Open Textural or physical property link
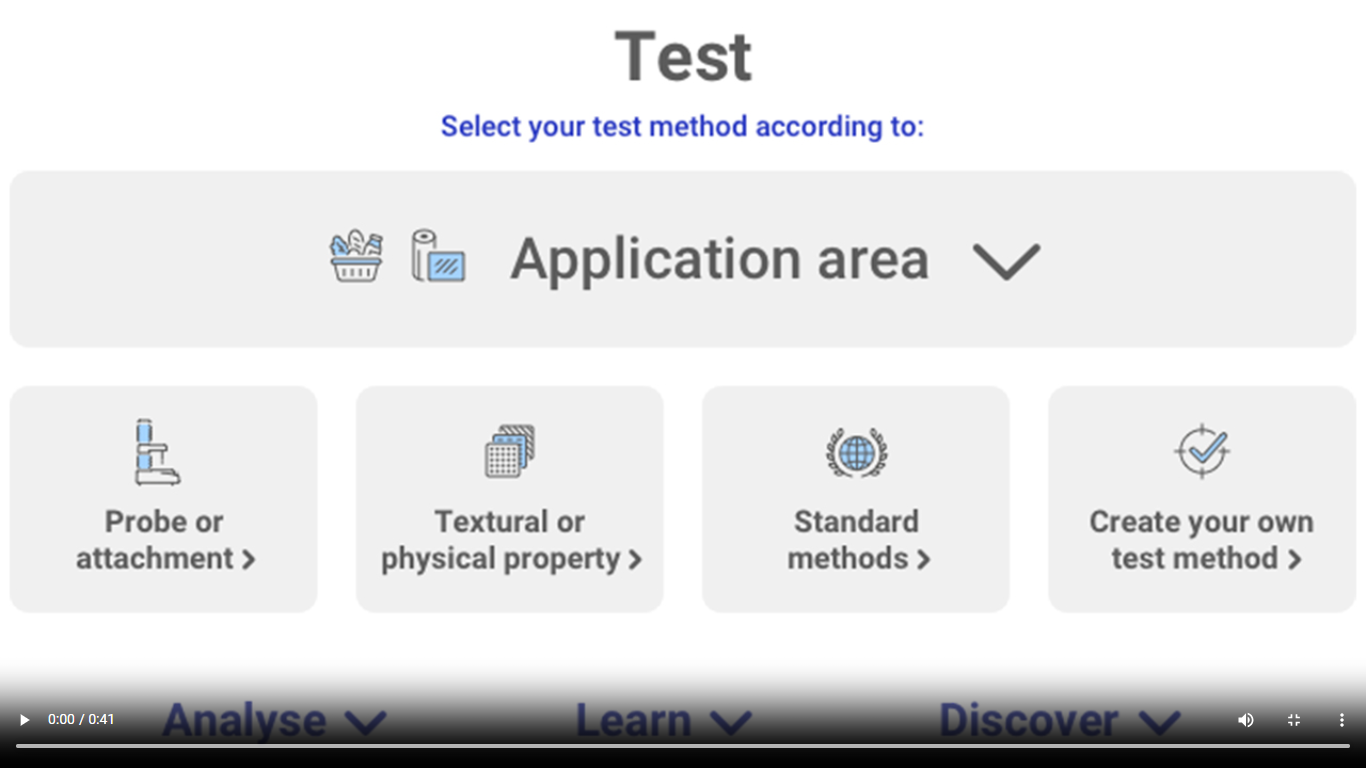Screen dimensions: 1366x768 coord(510,540)
